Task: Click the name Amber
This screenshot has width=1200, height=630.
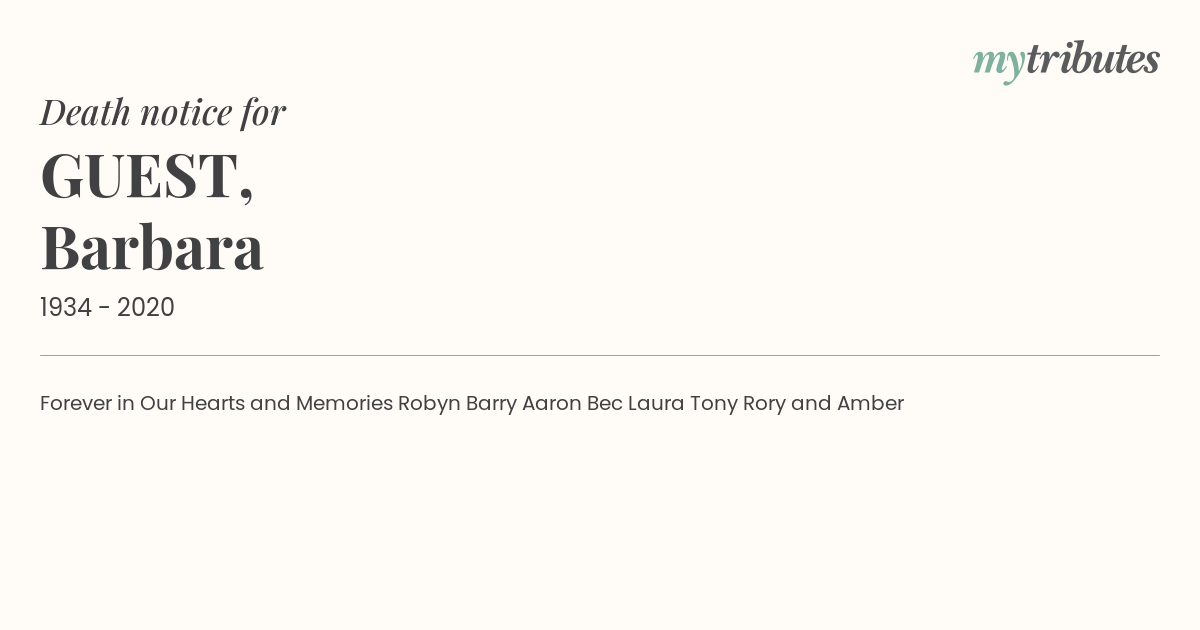Action: click(x=870, y=404)
